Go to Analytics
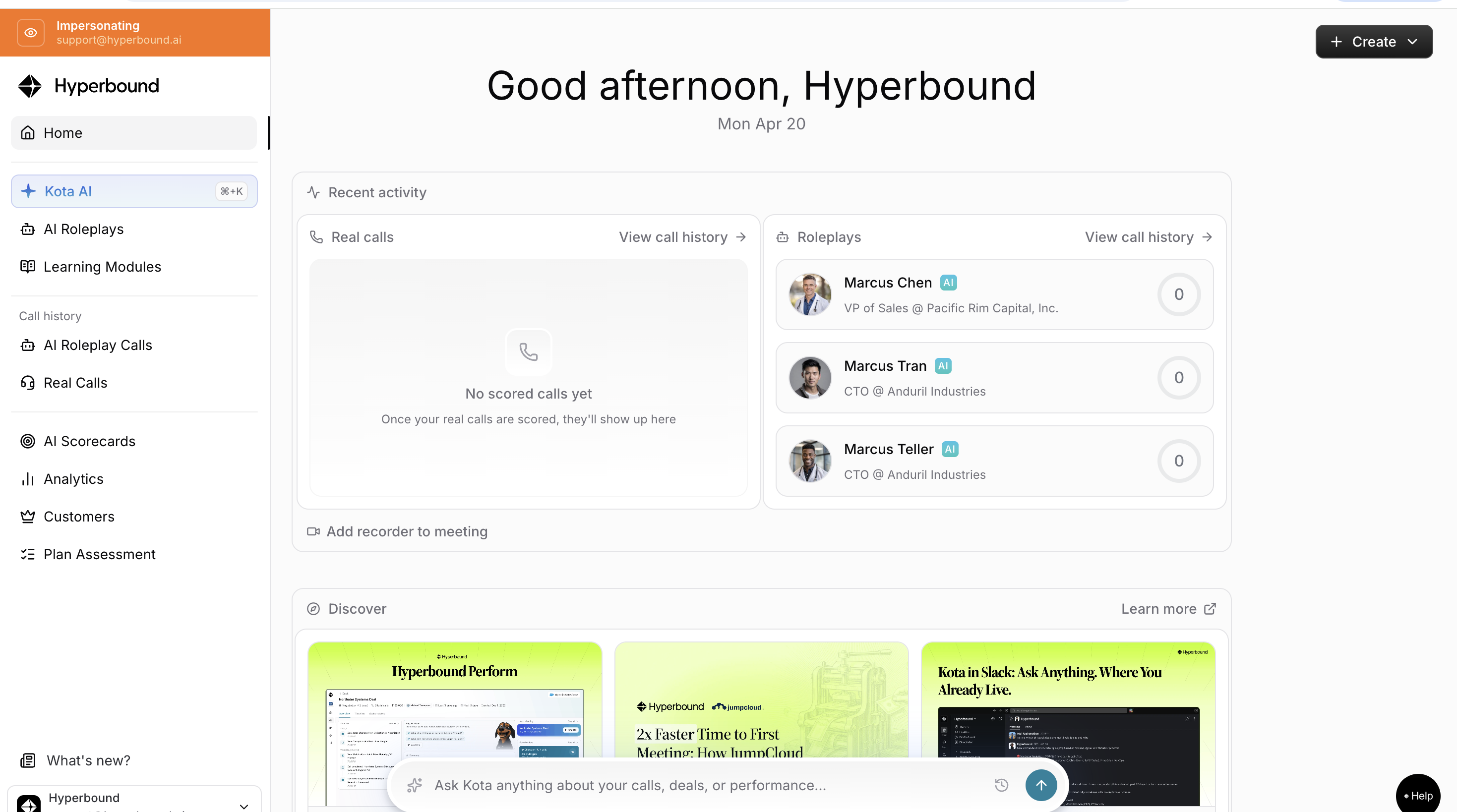1457x812 pixels. click(134, 479)
